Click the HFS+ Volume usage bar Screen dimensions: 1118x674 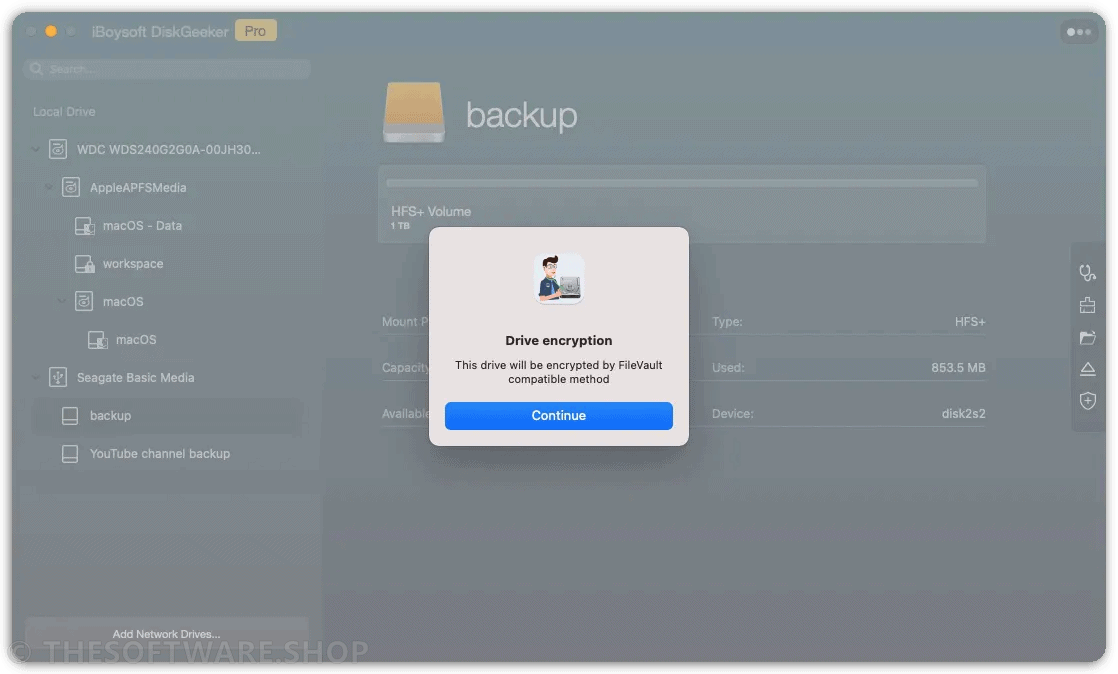[x=682, y=183]
